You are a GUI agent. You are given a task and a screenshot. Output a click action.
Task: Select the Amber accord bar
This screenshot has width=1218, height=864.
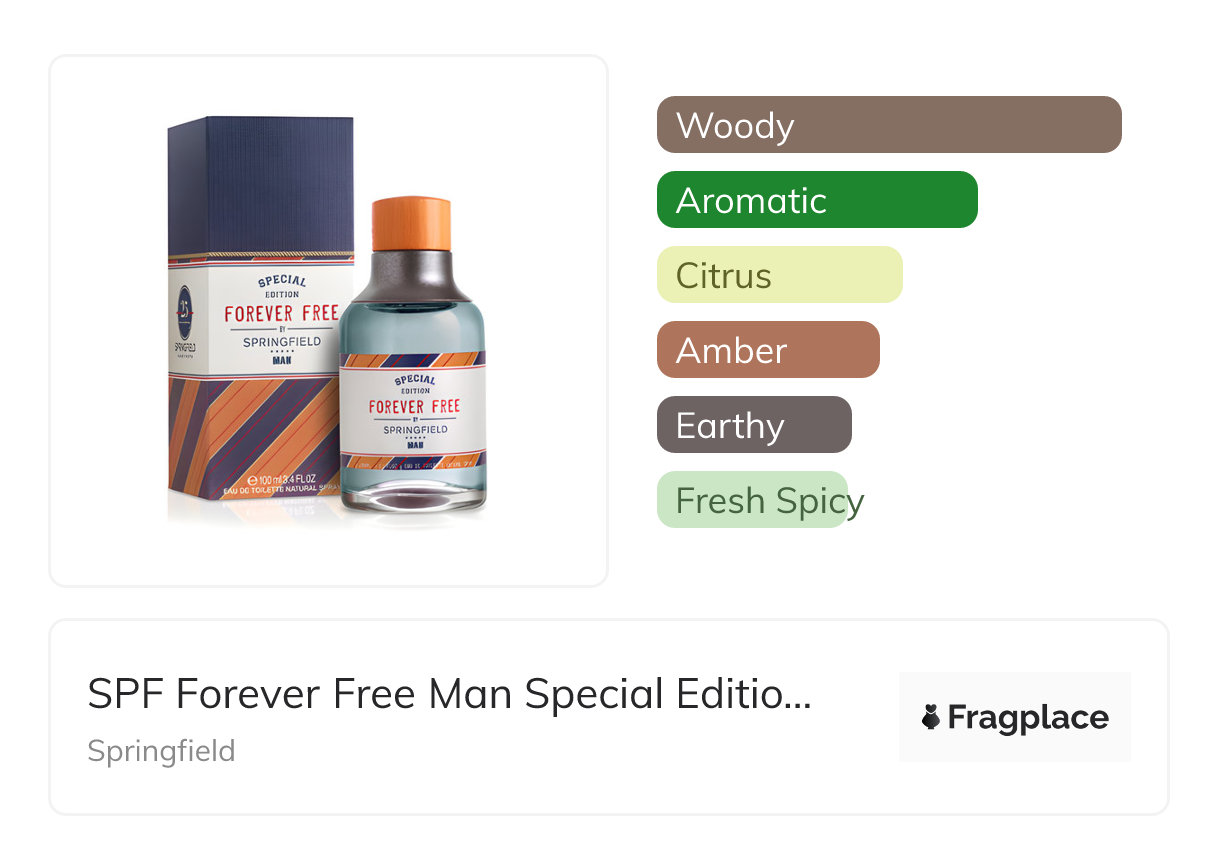click(x=768, y=349)
